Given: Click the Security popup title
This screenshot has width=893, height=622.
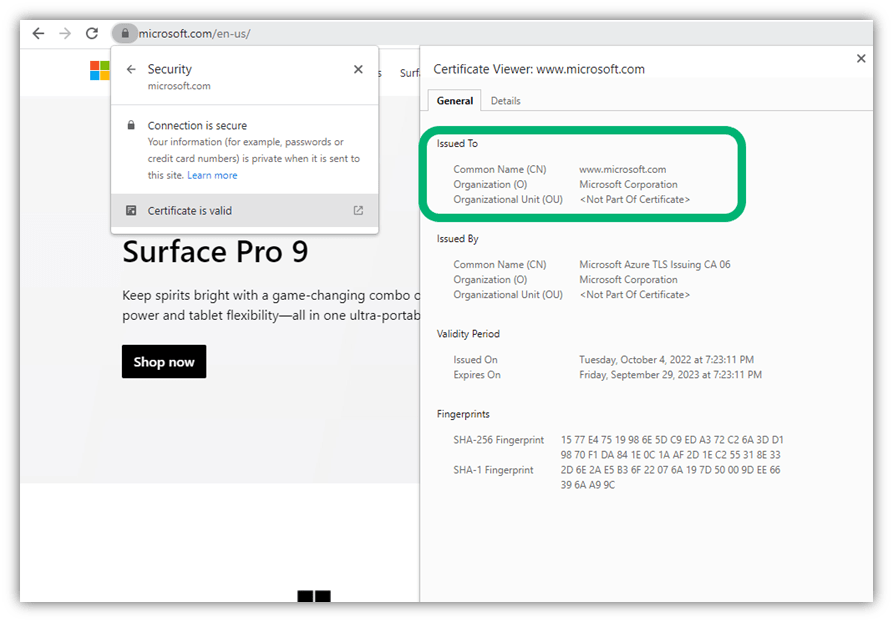Looking at the screenshot, I should click(170, 69).
